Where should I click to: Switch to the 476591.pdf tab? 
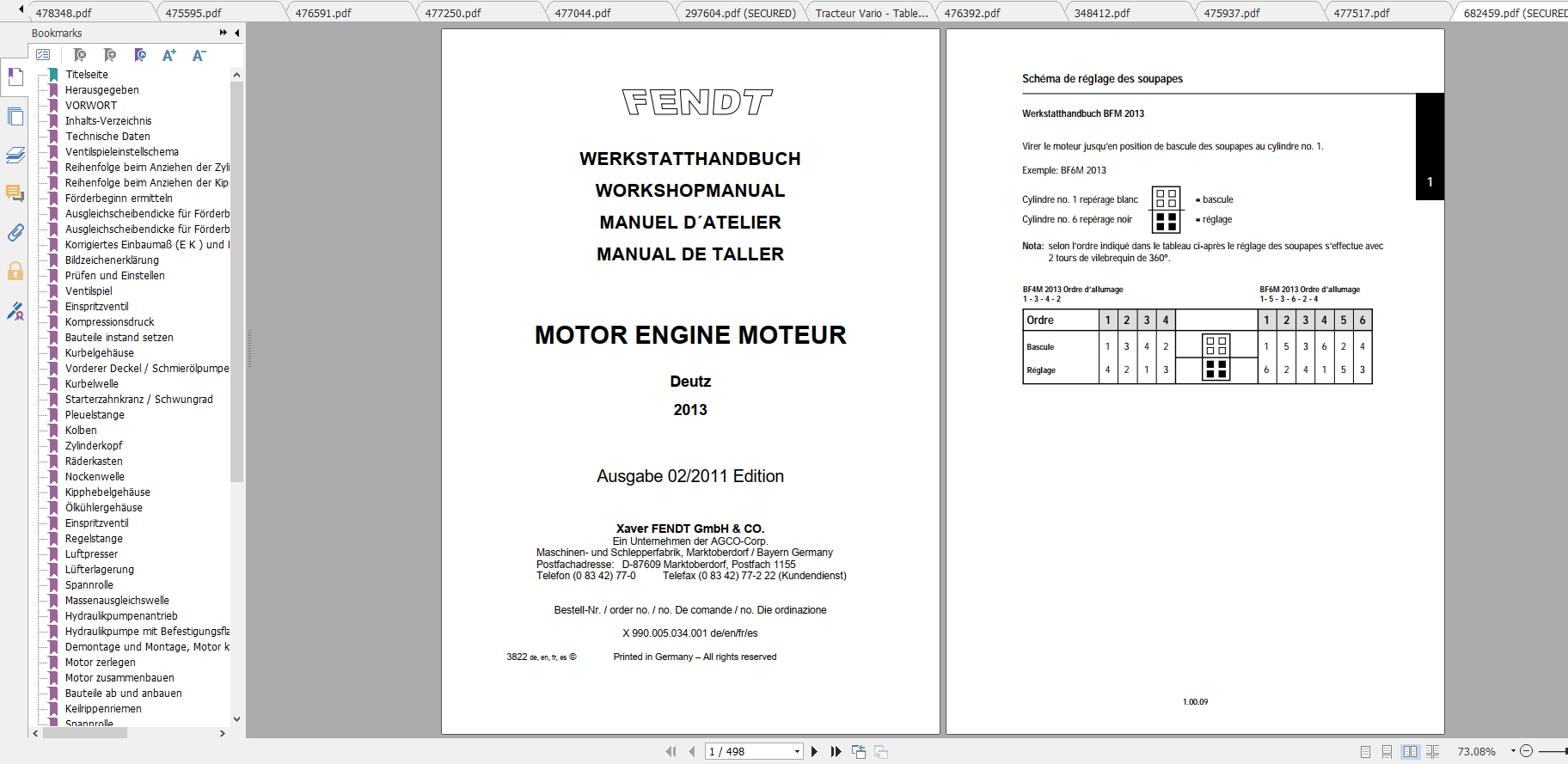323,13
